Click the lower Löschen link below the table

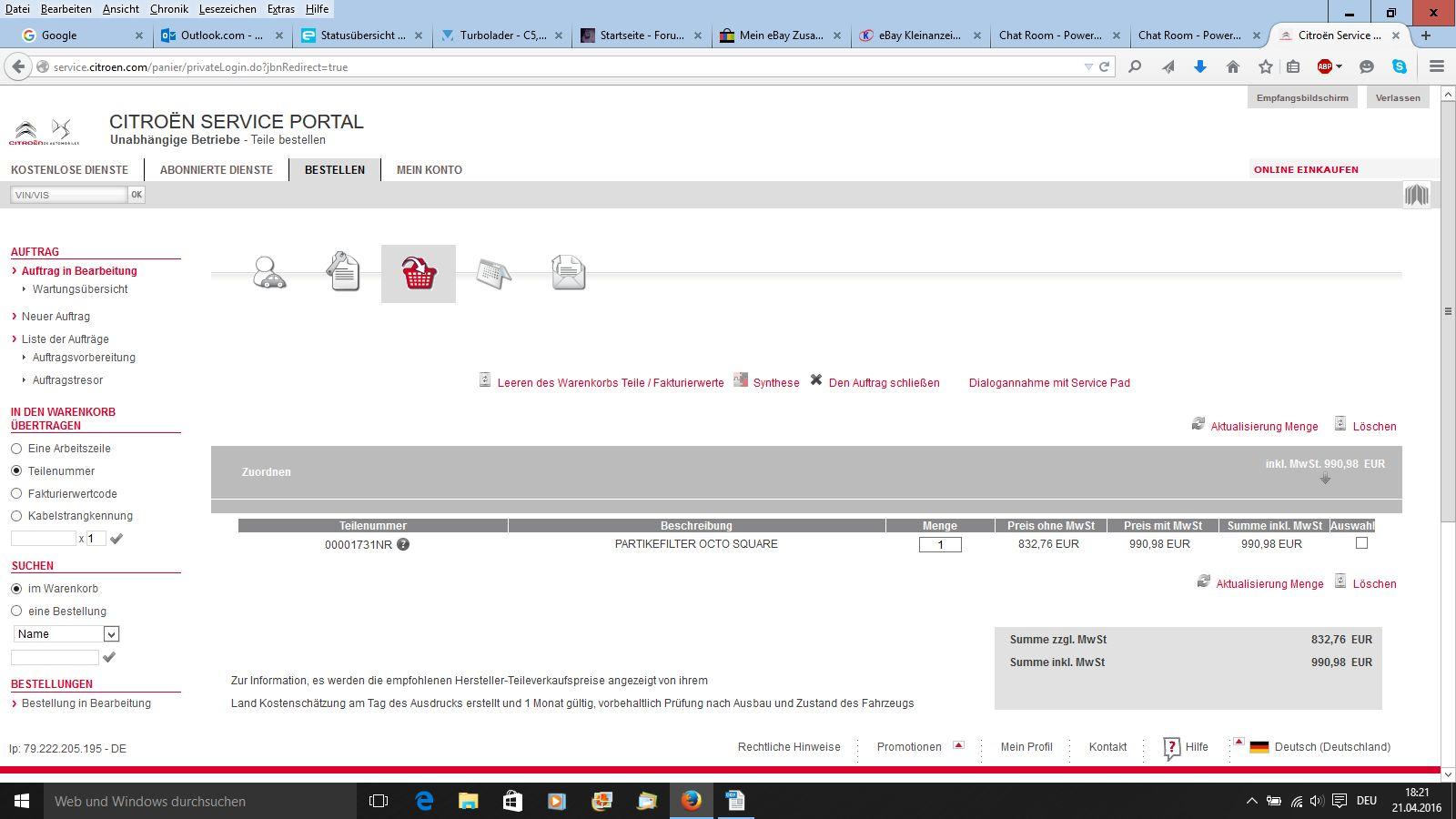point(1374,584)
